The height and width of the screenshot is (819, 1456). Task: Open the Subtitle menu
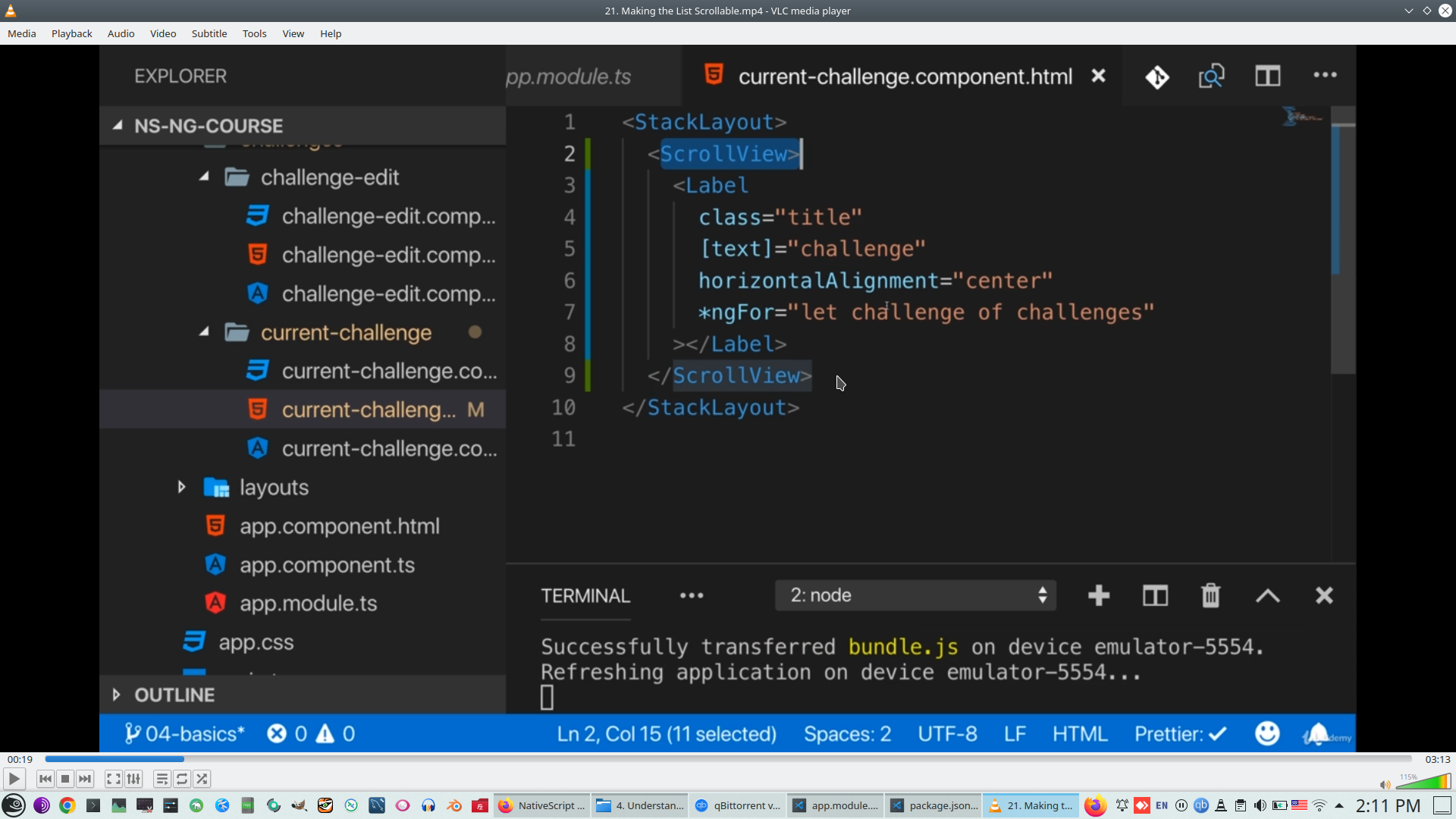209,33
